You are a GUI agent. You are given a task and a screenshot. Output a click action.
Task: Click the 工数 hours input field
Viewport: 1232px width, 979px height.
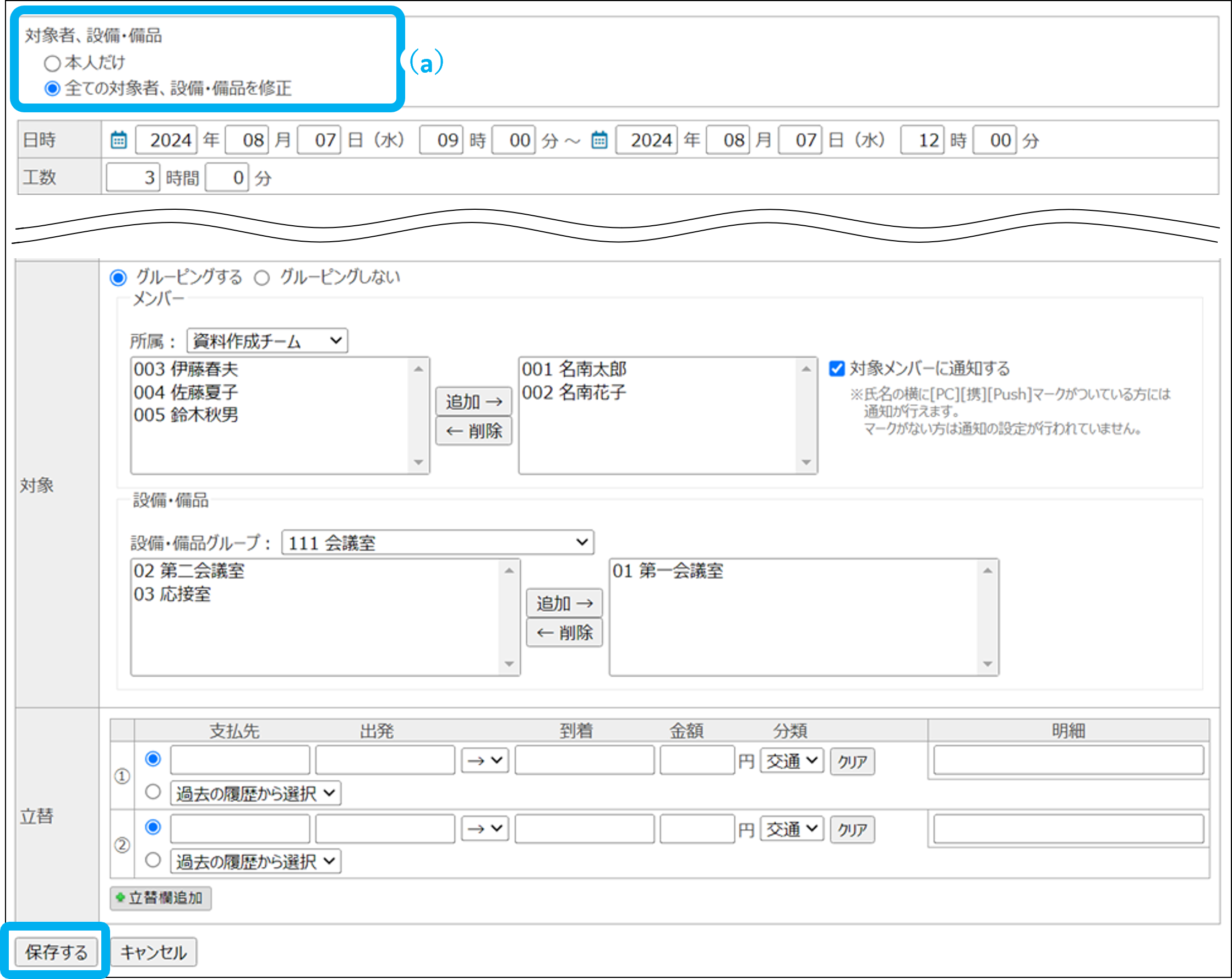(x=133, y=178)
